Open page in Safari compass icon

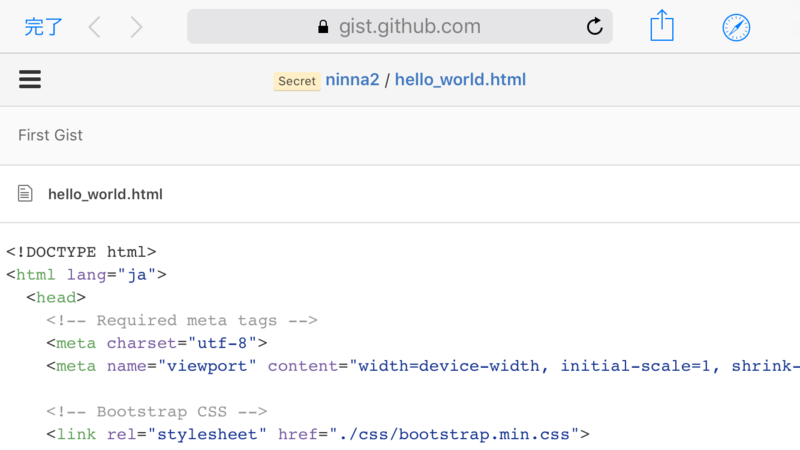pyautogui.click(x=736, y=28)
